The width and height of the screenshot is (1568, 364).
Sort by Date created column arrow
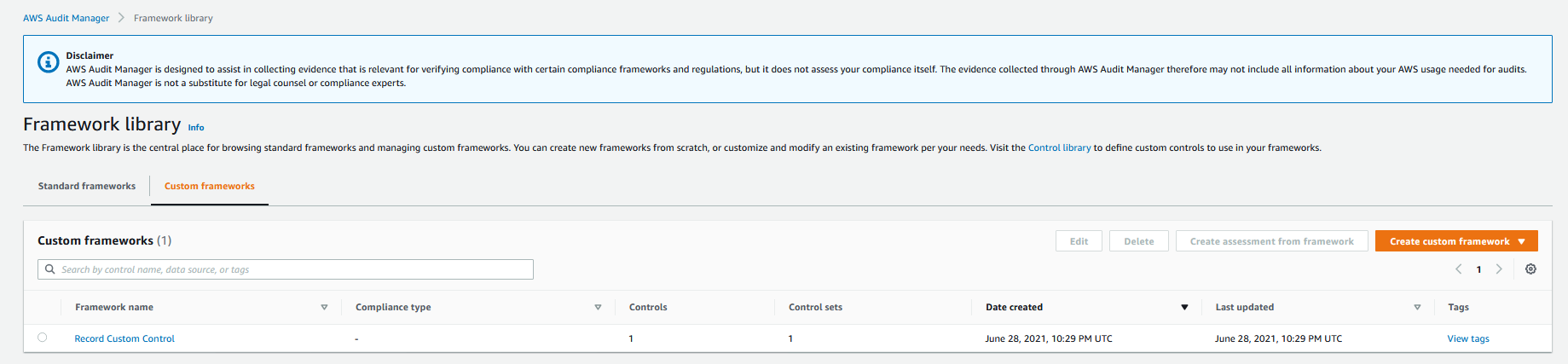[x=1184, y=307]
